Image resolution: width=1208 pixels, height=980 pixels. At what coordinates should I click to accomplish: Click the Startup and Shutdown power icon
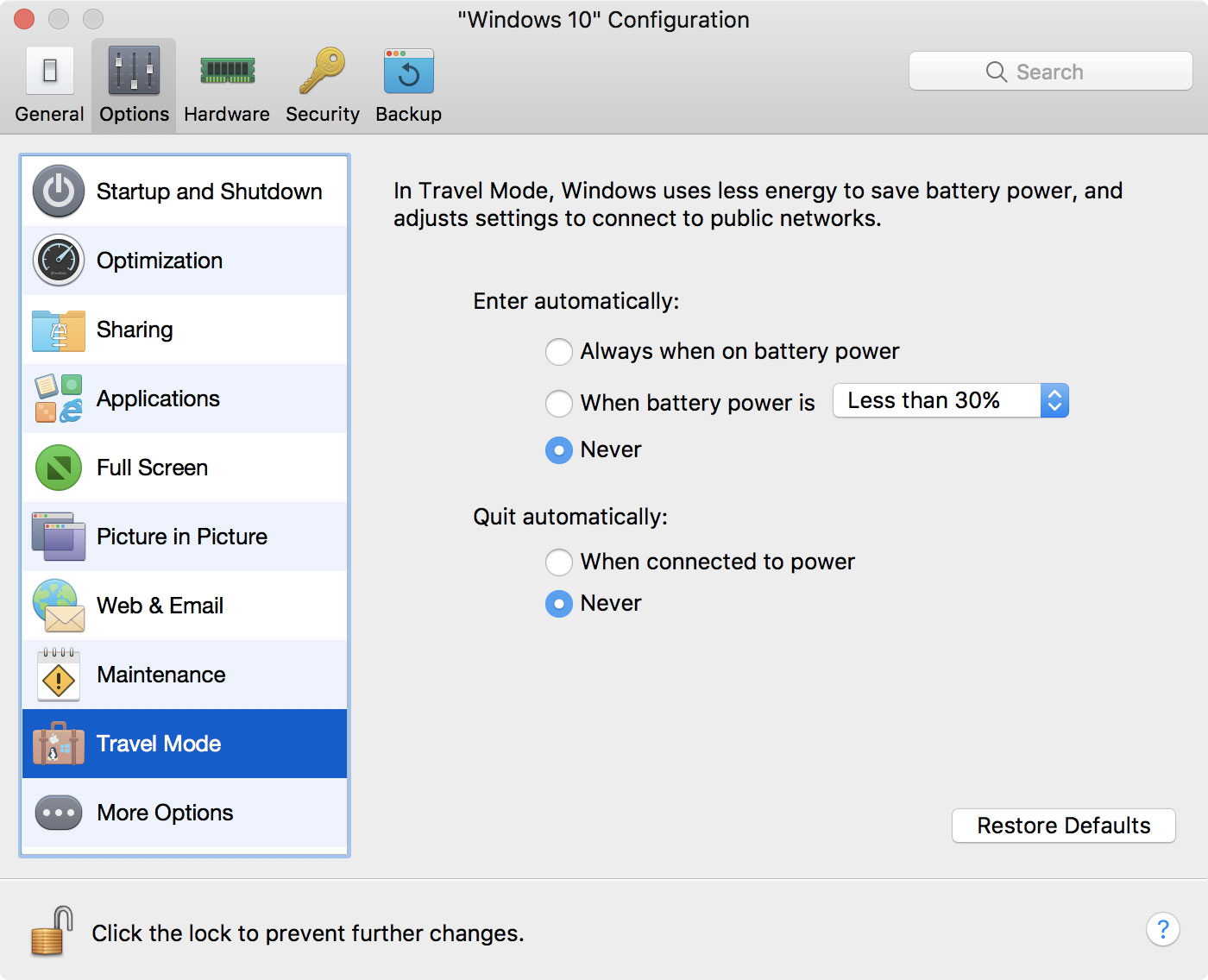click(x=59, y=192)
